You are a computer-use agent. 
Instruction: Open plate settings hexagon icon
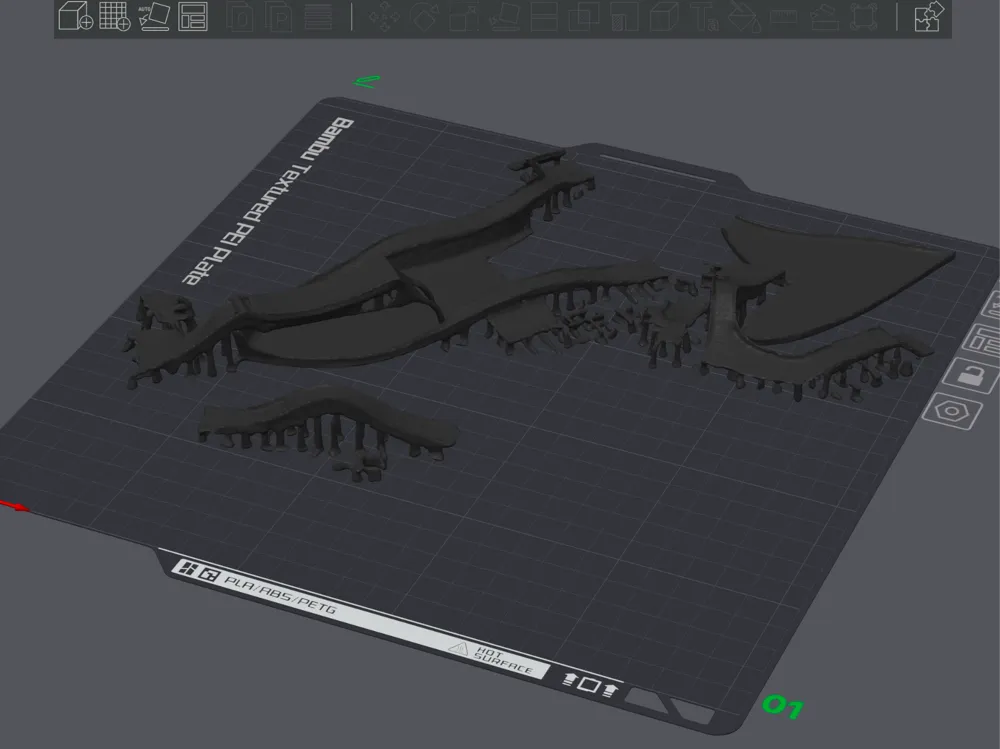[952, 411]
